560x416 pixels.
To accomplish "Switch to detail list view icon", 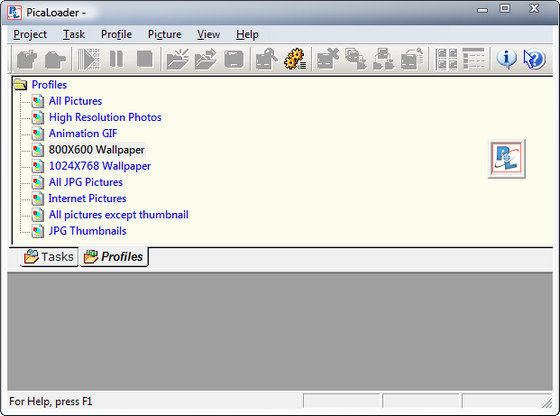I will [x=474, y=59].
